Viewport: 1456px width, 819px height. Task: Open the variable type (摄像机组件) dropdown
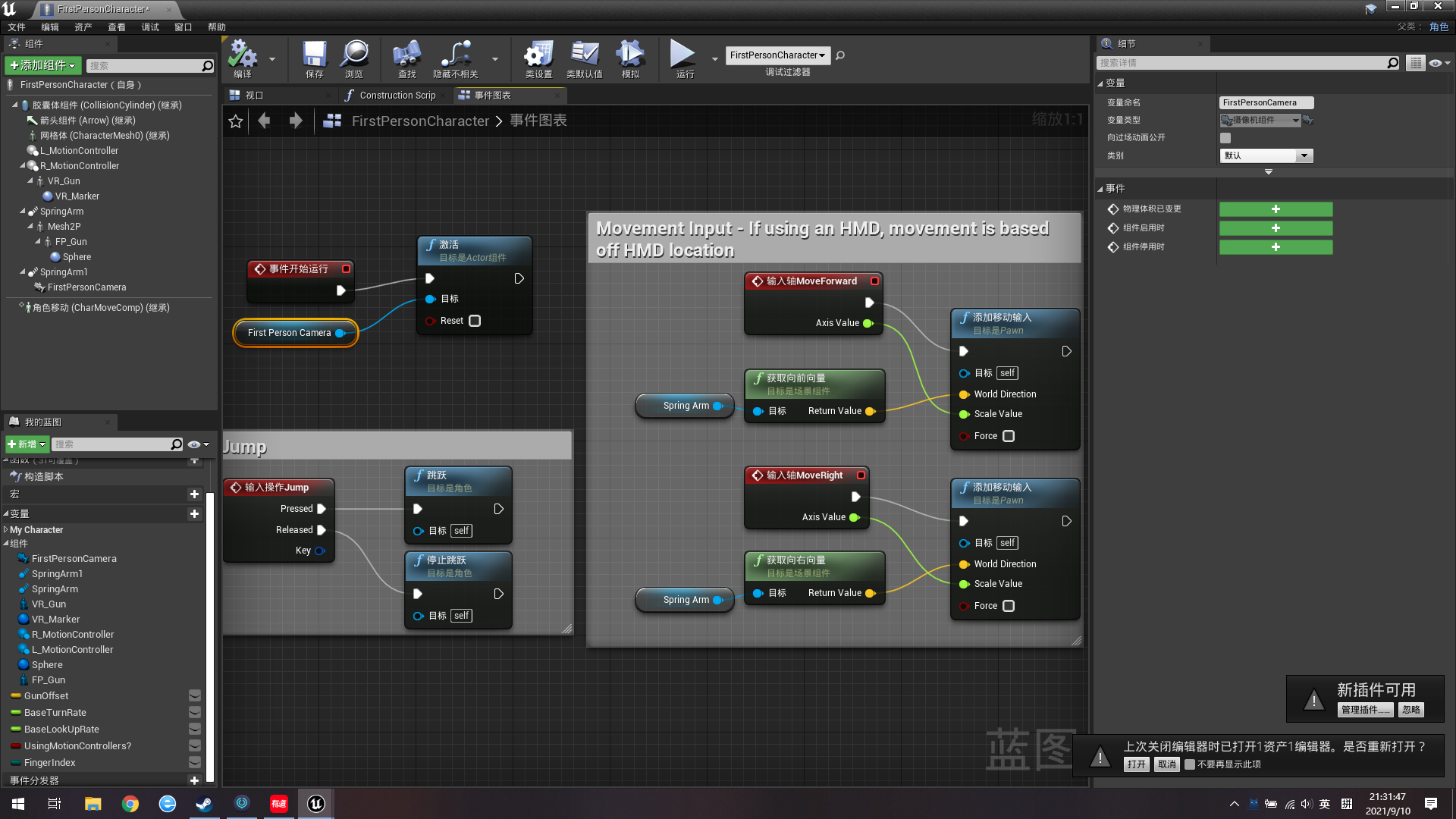[1260, 121]
